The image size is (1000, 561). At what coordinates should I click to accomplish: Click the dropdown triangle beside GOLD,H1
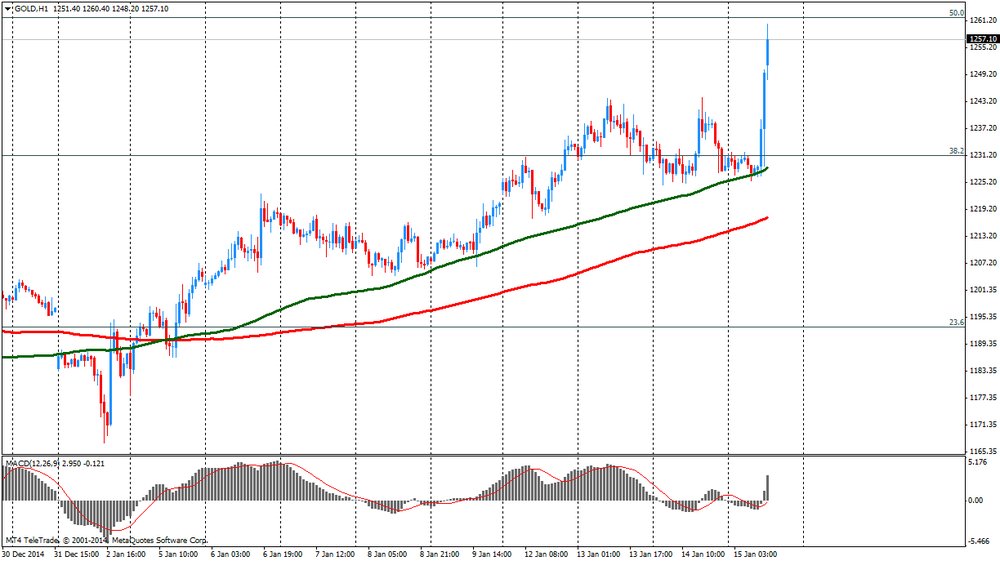6,9
